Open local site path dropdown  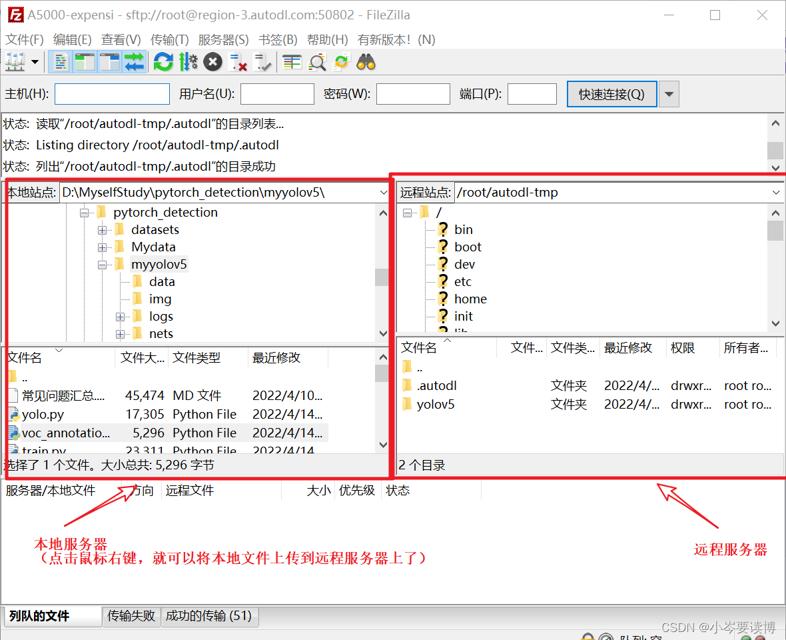click(x=383, y=192)
